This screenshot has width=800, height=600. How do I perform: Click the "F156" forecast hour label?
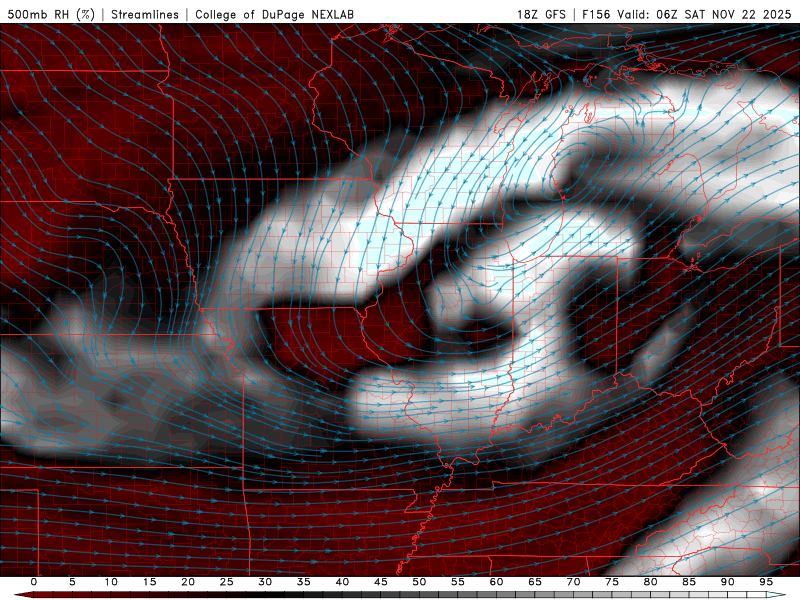(596, 14)
